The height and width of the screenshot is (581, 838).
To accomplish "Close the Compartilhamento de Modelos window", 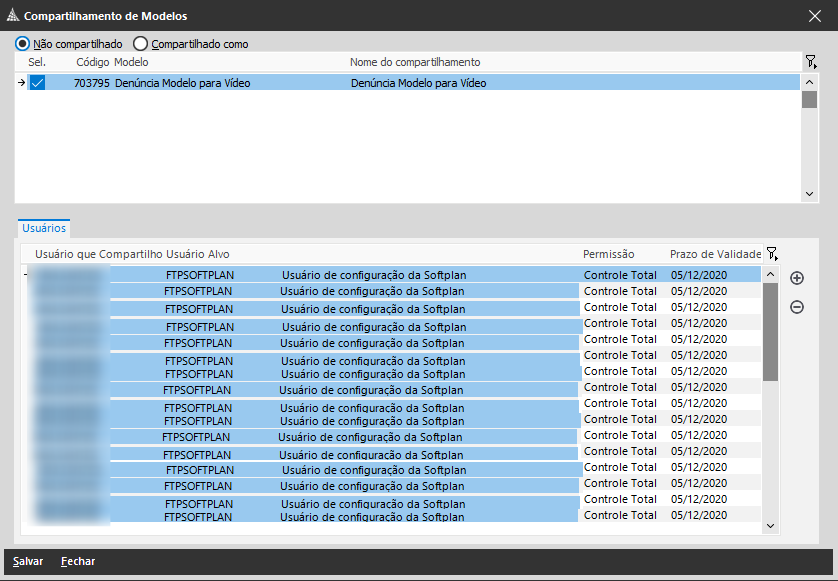I will click(814, 16).
